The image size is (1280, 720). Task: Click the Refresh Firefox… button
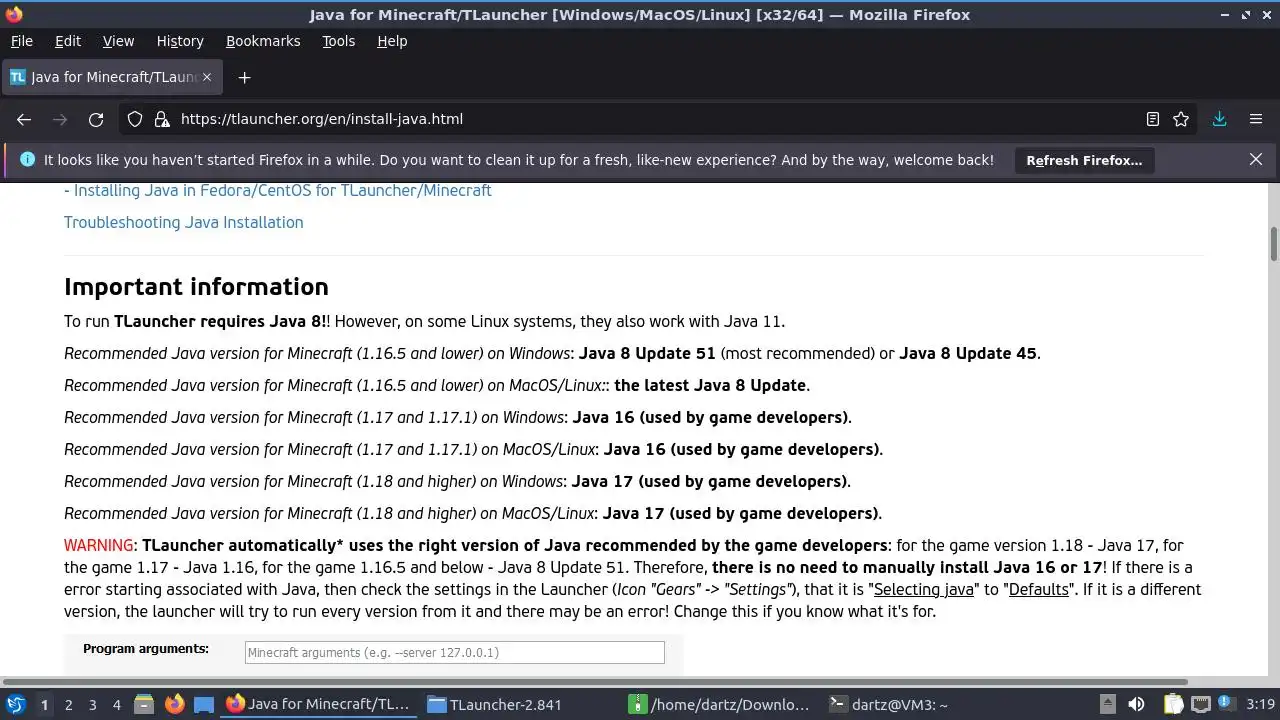(1084, 160)
